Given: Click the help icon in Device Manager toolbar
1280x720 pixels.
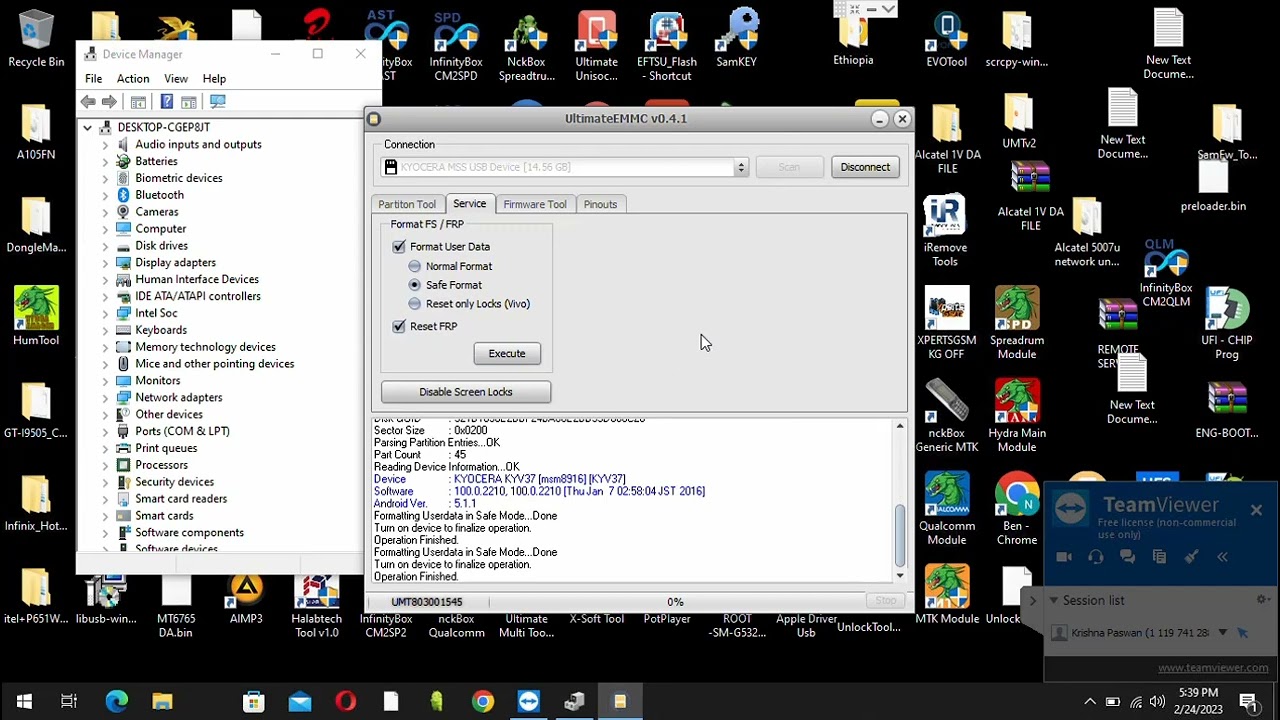Looking at the screenshot, I should (x=166, y=102).
